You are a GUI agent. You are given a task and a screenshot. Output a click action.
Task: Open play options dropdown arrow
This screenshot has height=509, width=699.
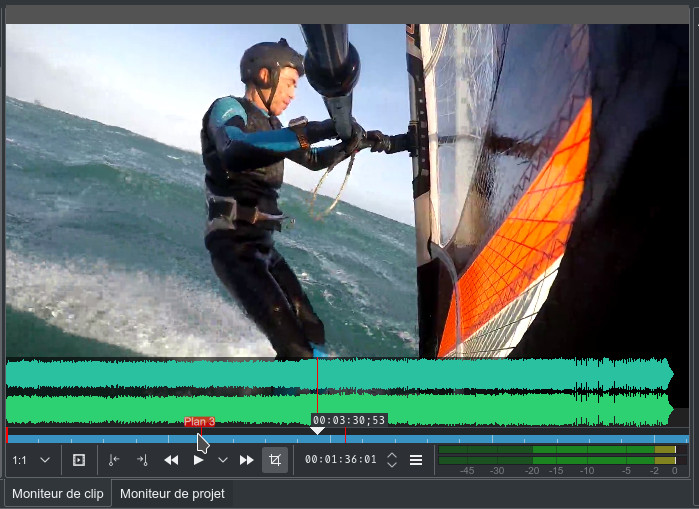(x=222, y=460)
